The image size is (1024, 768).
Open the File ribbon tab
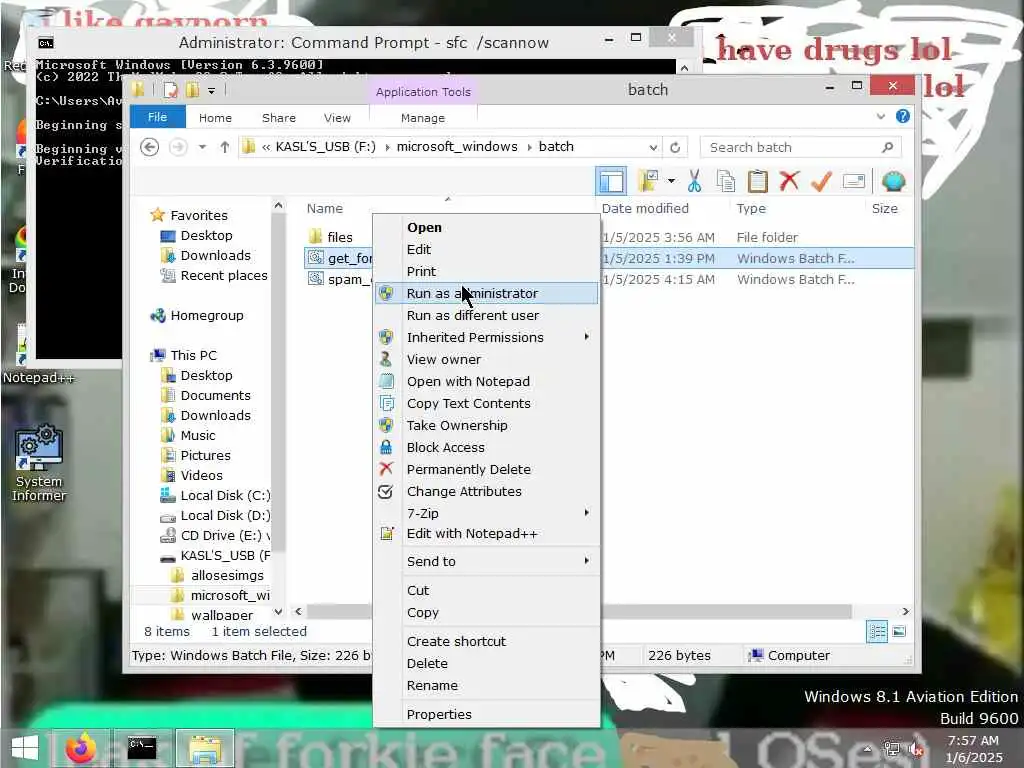[157, 117]
